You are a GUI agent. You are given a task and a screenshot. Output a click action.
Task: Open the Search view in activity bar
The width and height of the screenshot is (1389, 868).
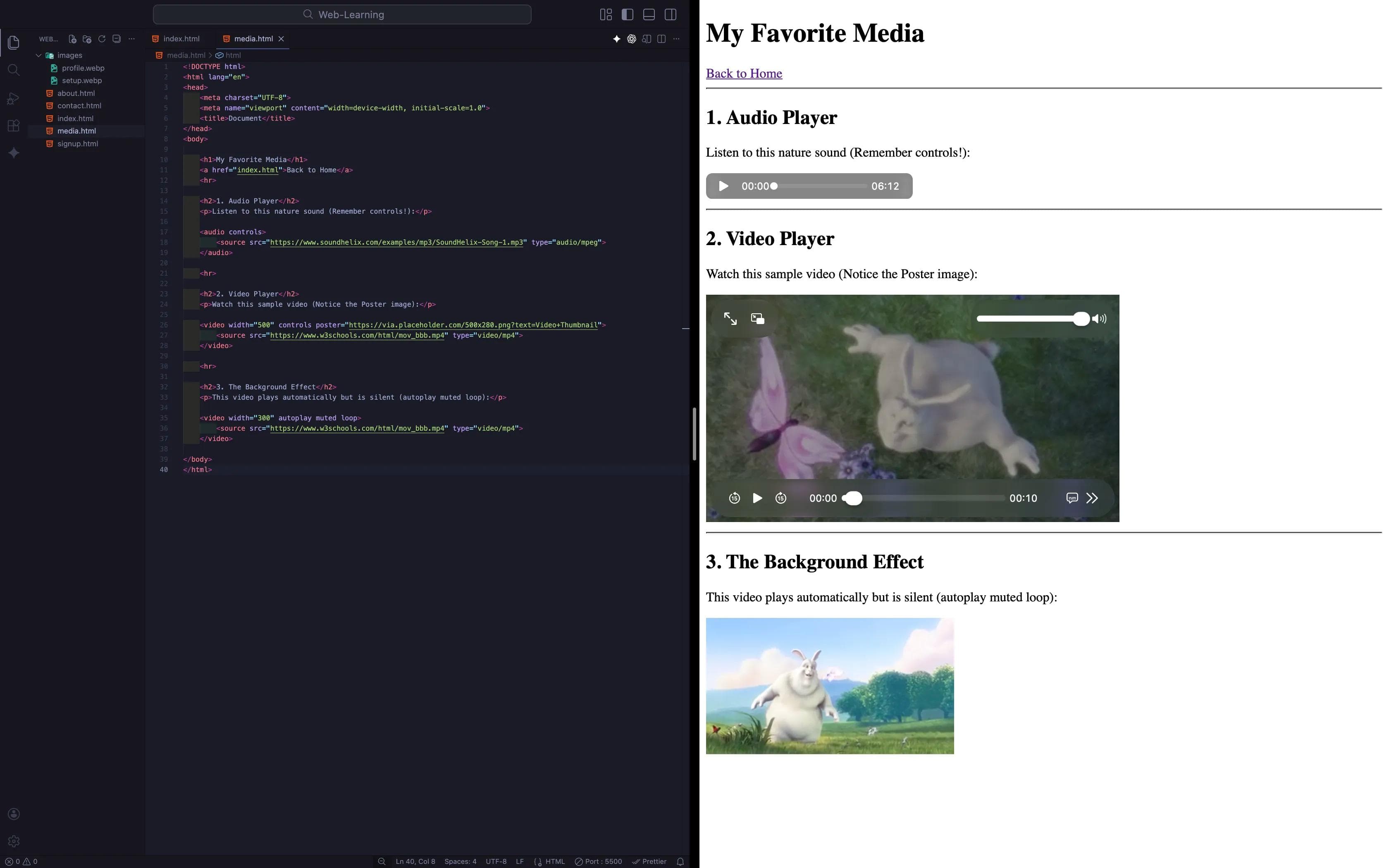[x=14, y=70]
